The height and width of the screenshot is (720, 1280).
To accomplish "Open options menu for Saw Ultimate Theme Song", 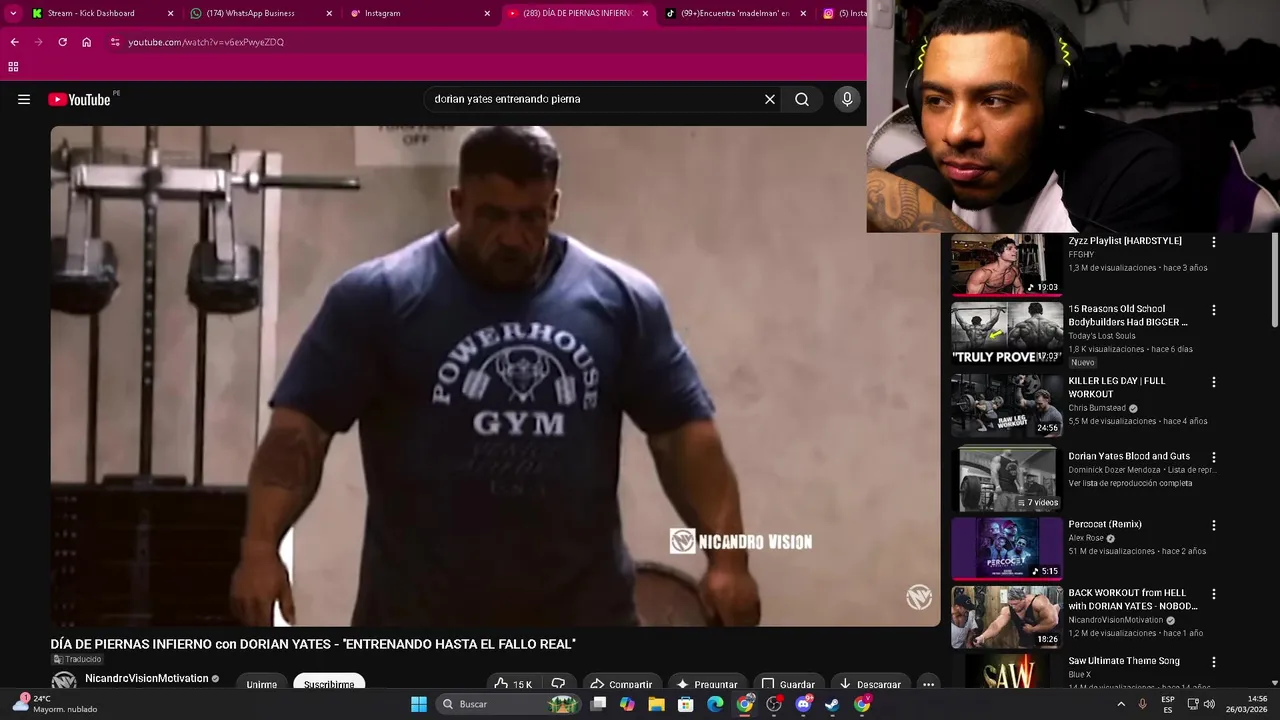I will [x=1214, y=662].
